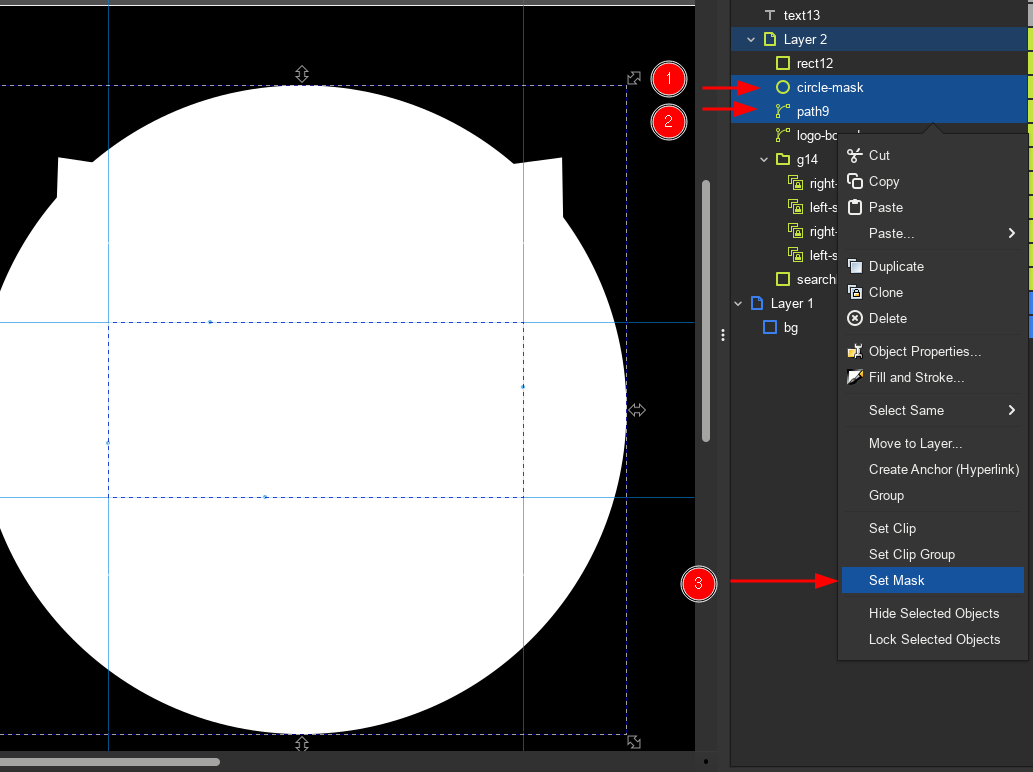Click the Layer 2 label
The width and height of the screenshot is (1033, 772).
(x=805, y=40)
